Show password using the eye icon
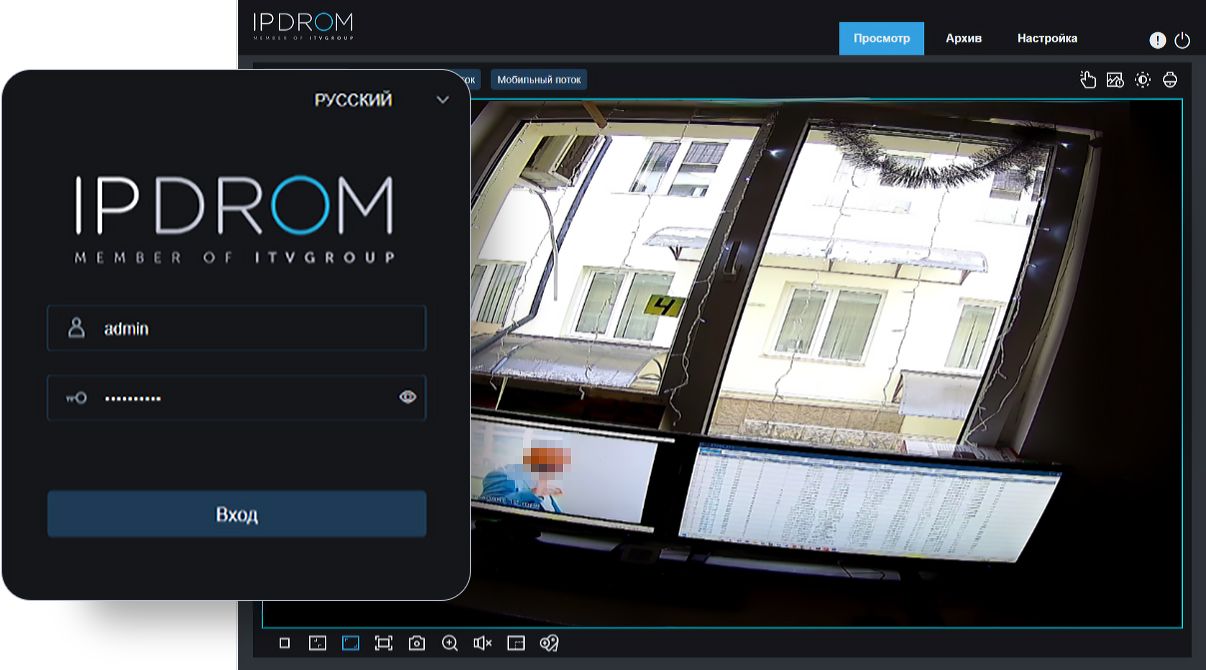The image size is (1206, 670). [407, 397]
